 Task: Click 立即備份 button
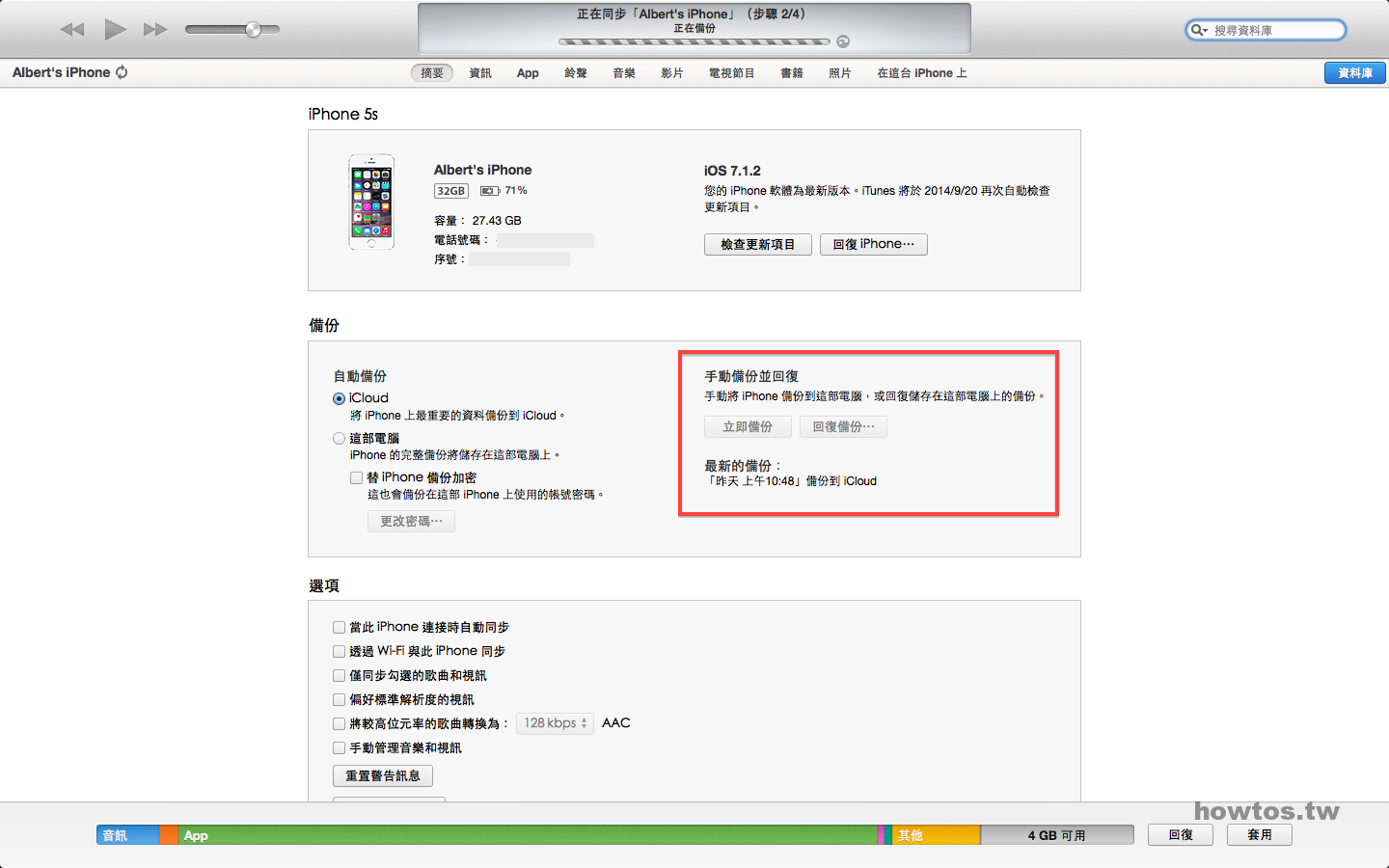[x=748, y=427]
